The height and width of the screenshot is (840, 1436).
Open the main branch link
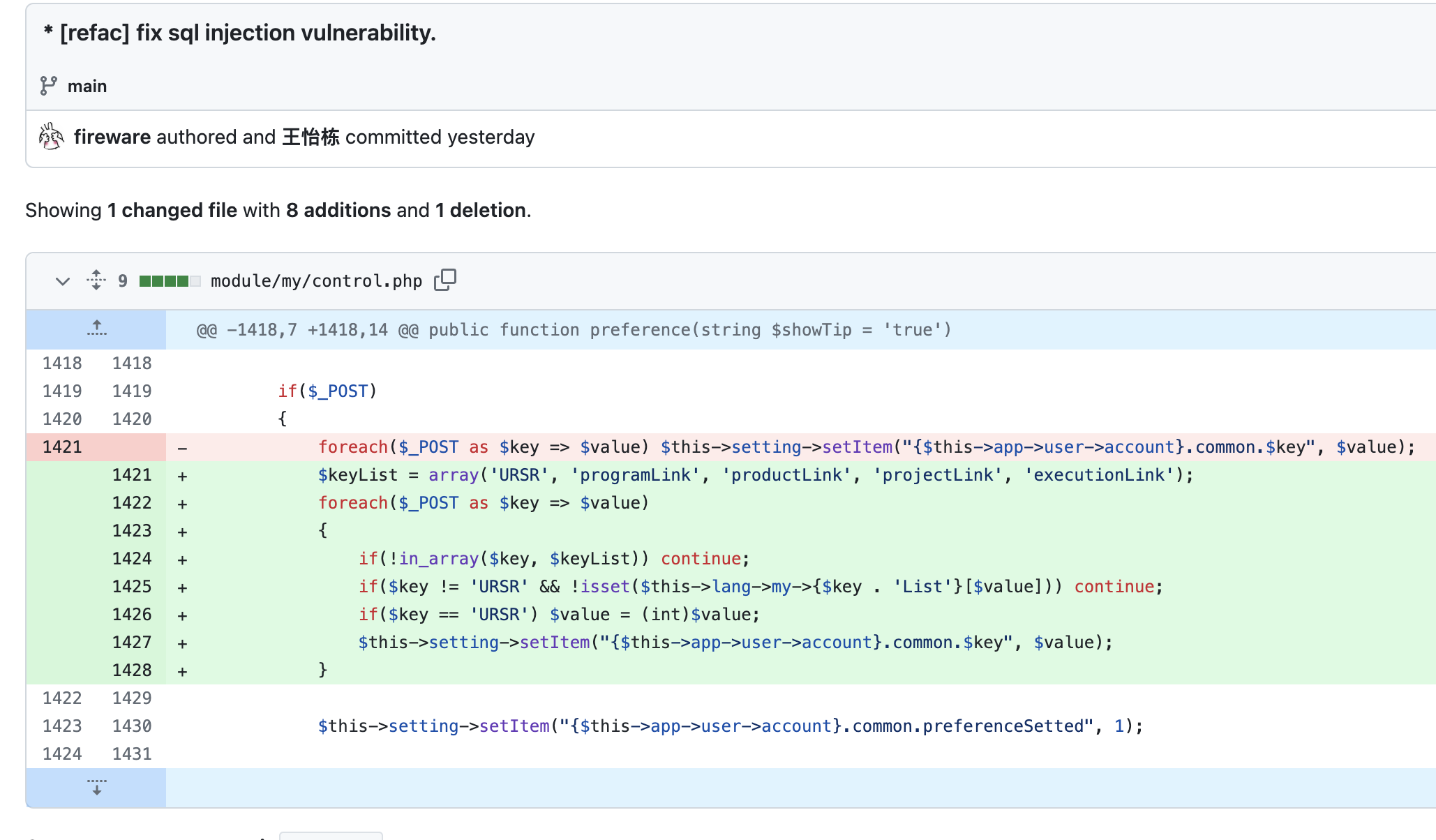[87, 86]
